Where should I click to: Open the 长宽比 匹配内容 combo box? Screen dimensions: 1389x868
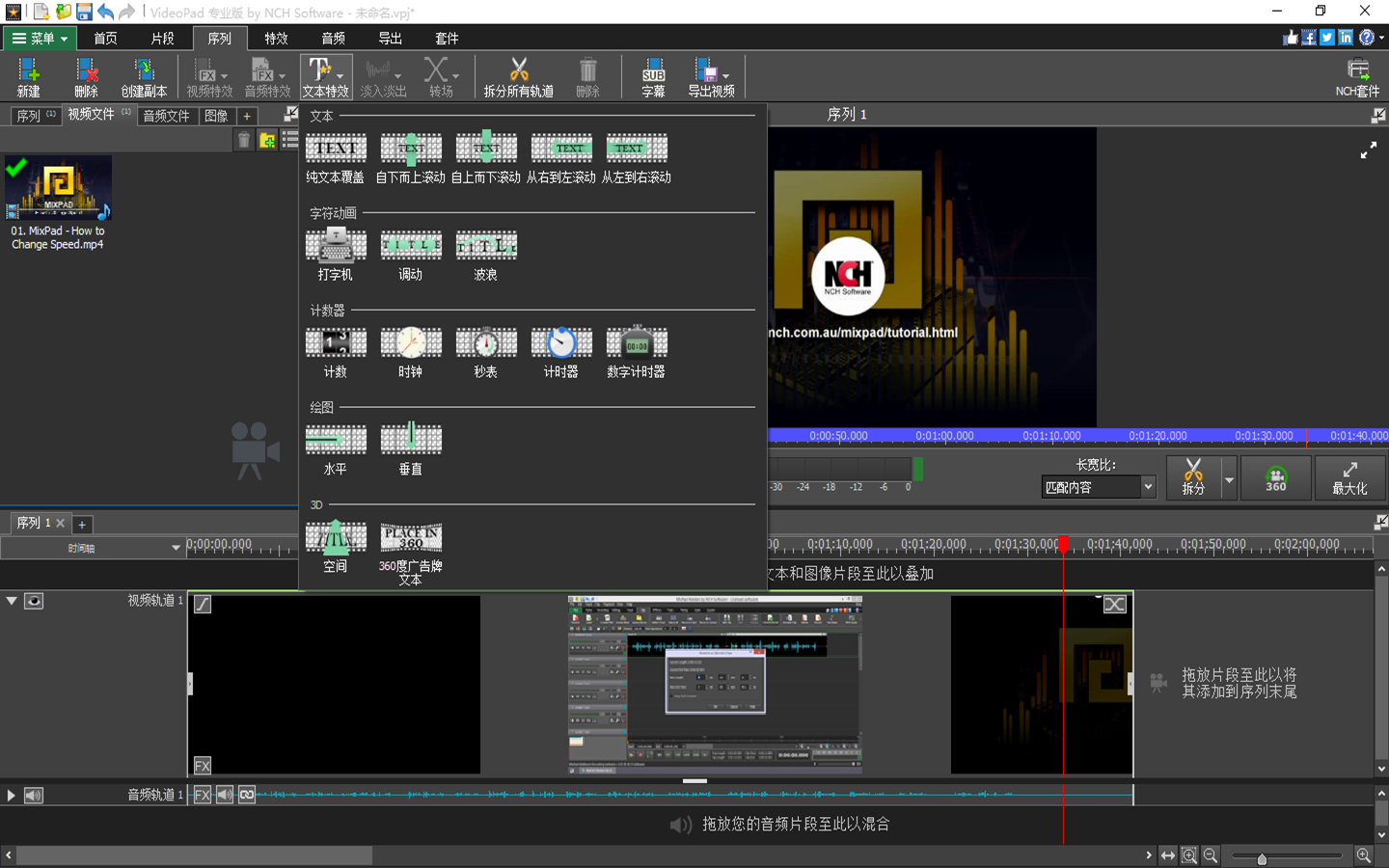point(1099,487)
